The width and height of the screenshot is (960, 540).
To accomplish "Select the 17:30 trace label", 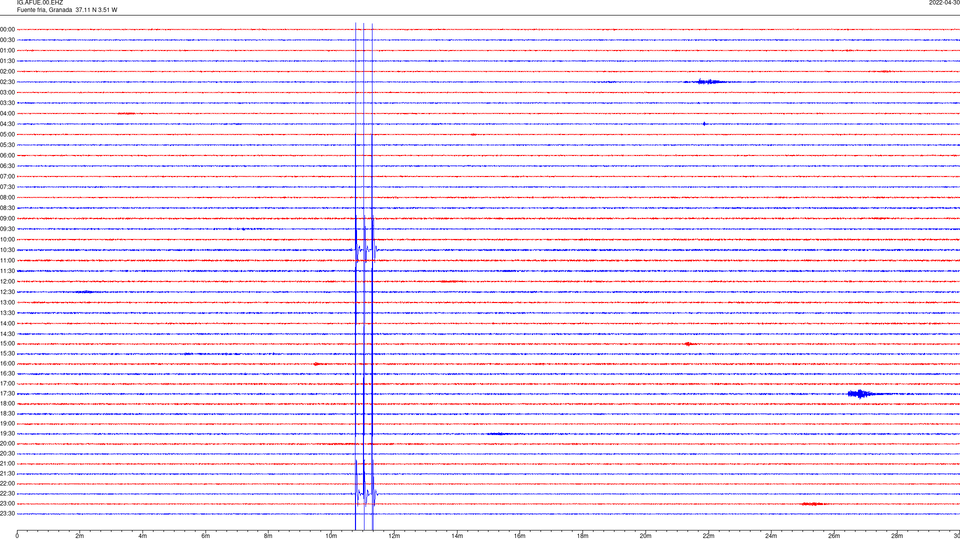I will (7, 394).
